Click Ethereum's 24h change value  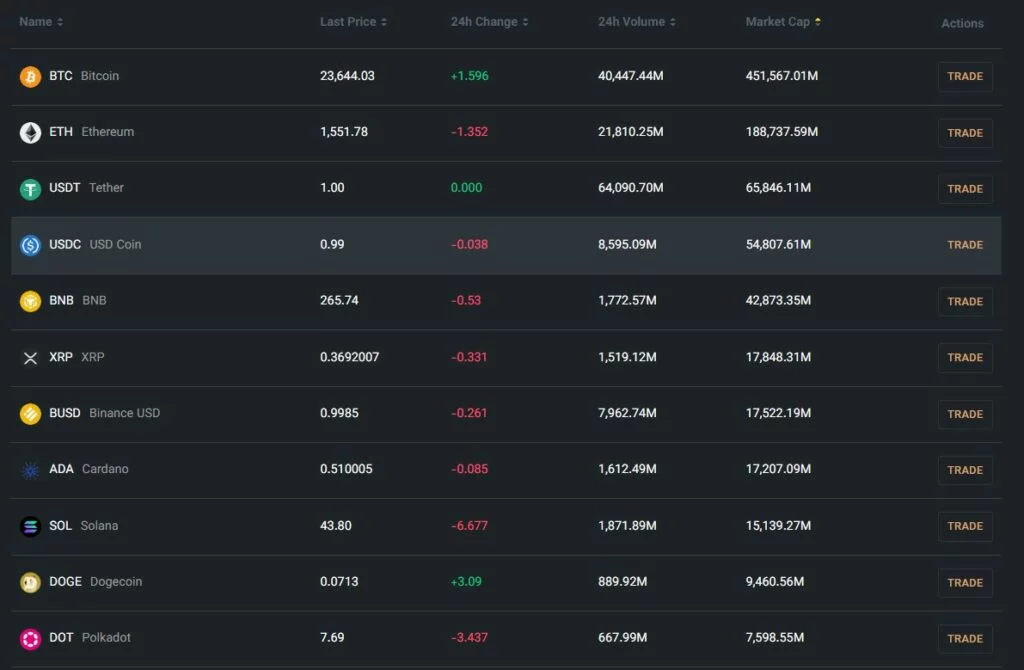click(469, 132)
